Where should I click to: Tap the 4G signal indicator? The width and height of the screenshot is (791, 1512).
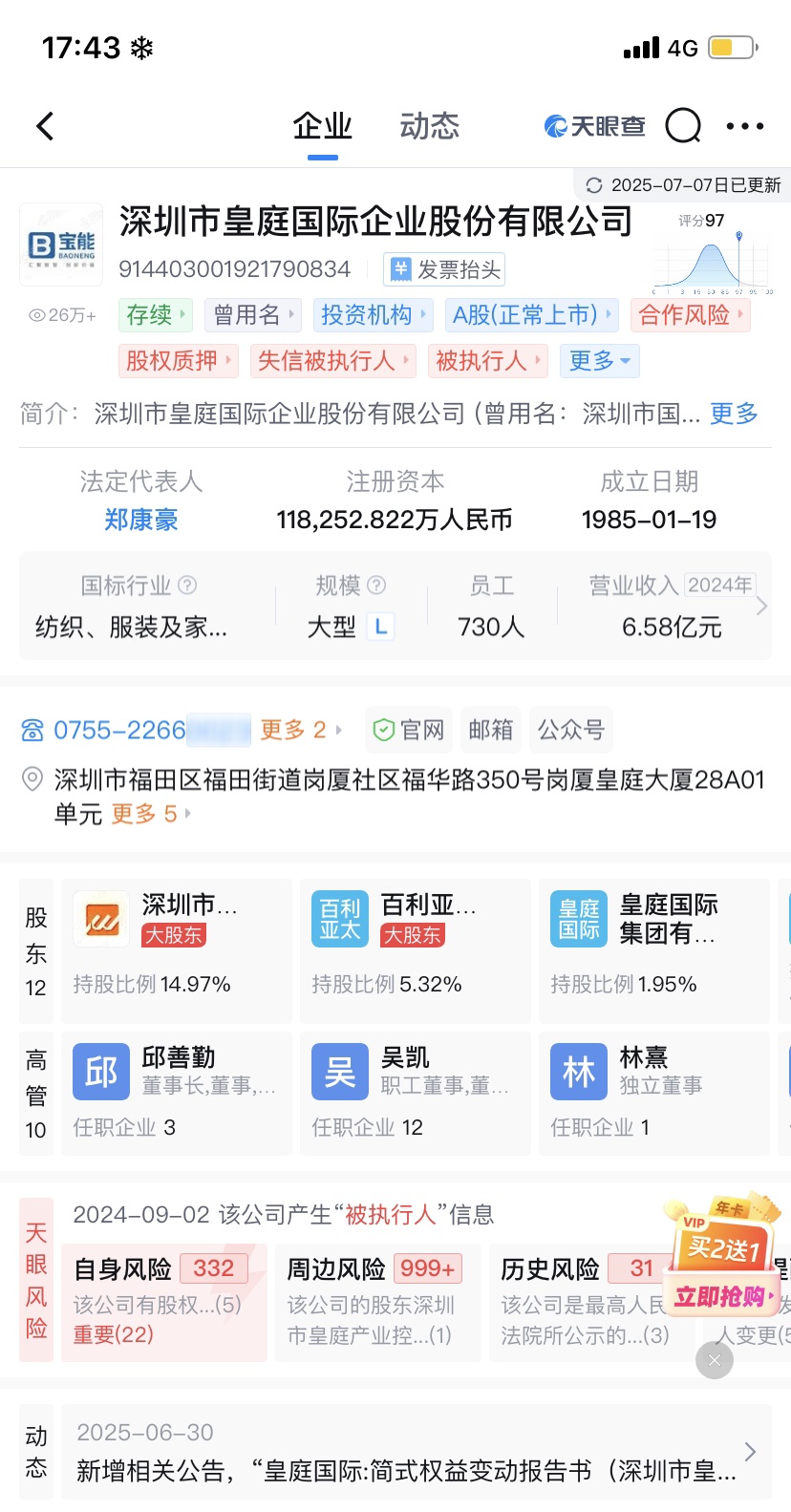(682, 48)
